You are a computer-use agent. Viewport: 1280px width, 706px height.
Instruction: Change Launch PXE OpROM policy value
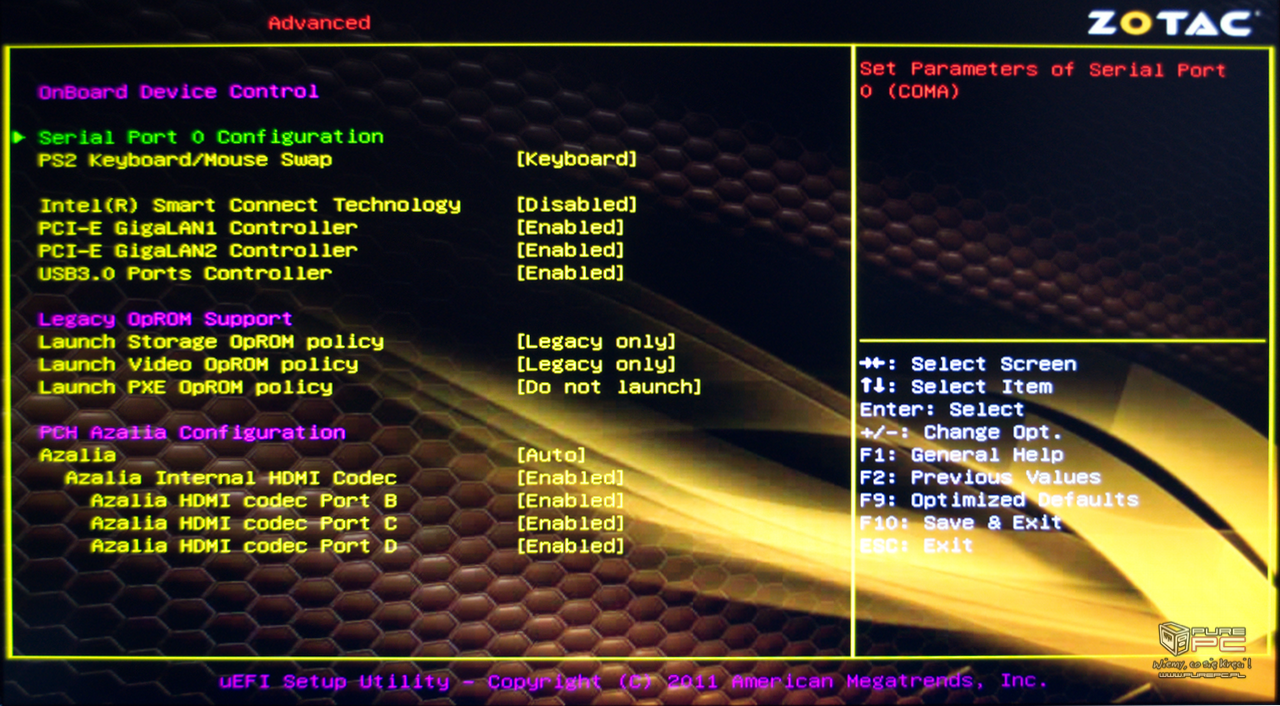pos(608,387)
